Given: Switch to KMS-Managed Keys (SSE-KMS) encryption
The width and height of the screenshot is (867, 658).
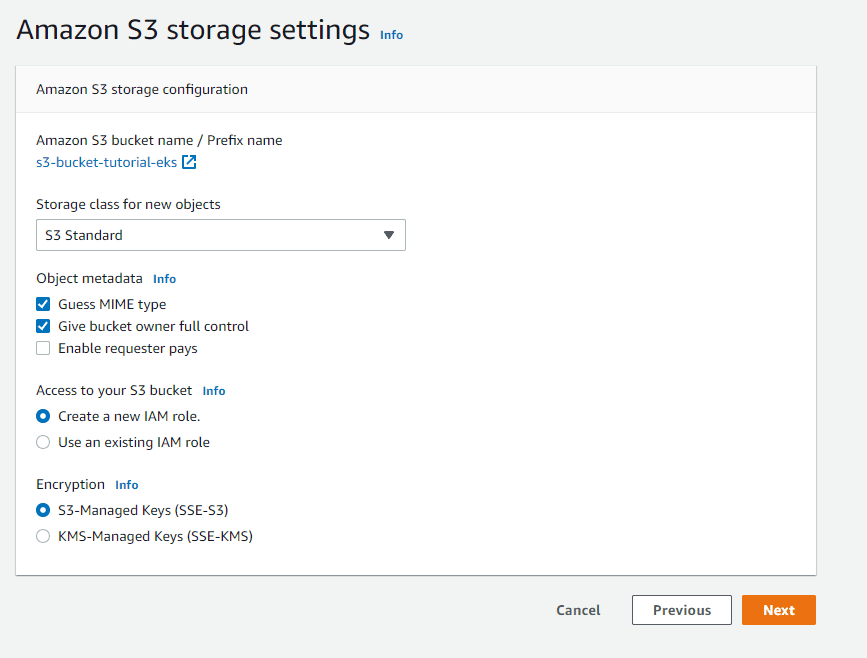Looking at the screenshot, I should [x=43, y=536].
